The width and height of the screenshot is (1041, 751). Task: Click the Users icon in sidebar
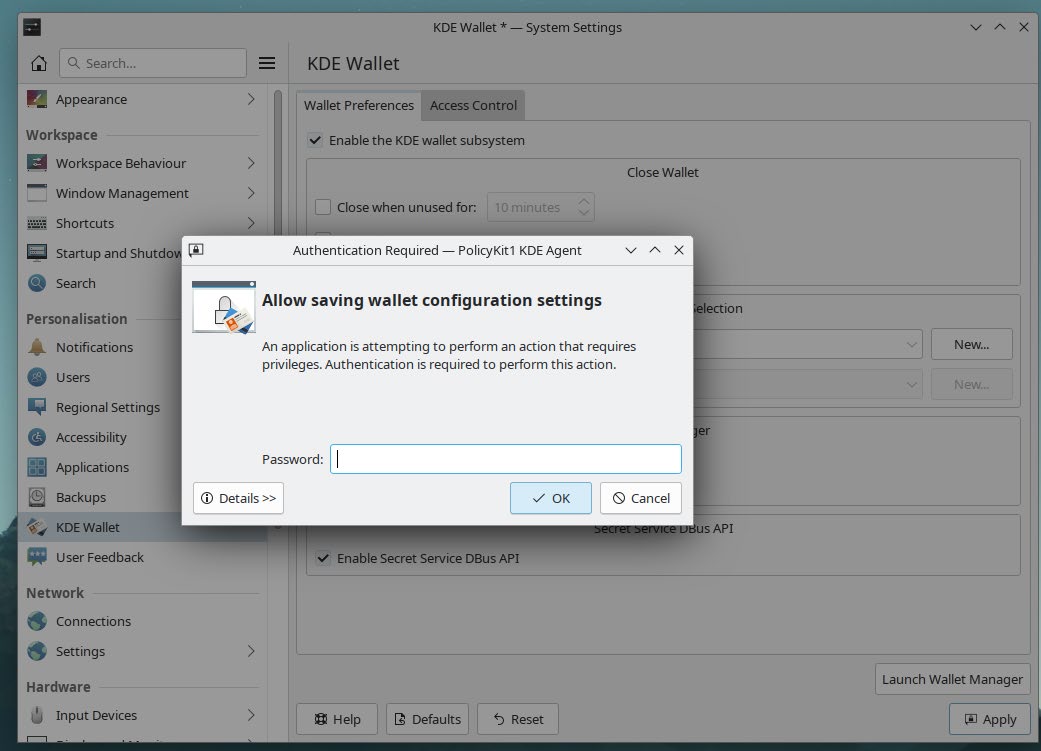[37, 377]
